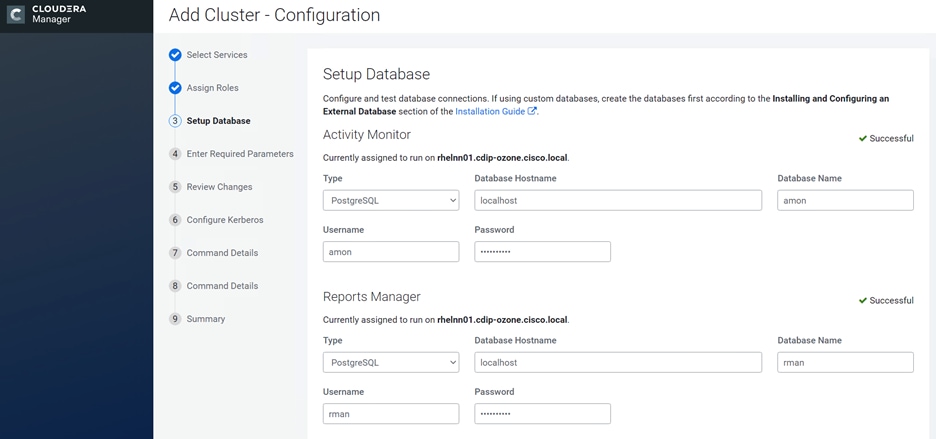Click the Setup Database heading
The image size is (936, 439).
pos(376,75)
